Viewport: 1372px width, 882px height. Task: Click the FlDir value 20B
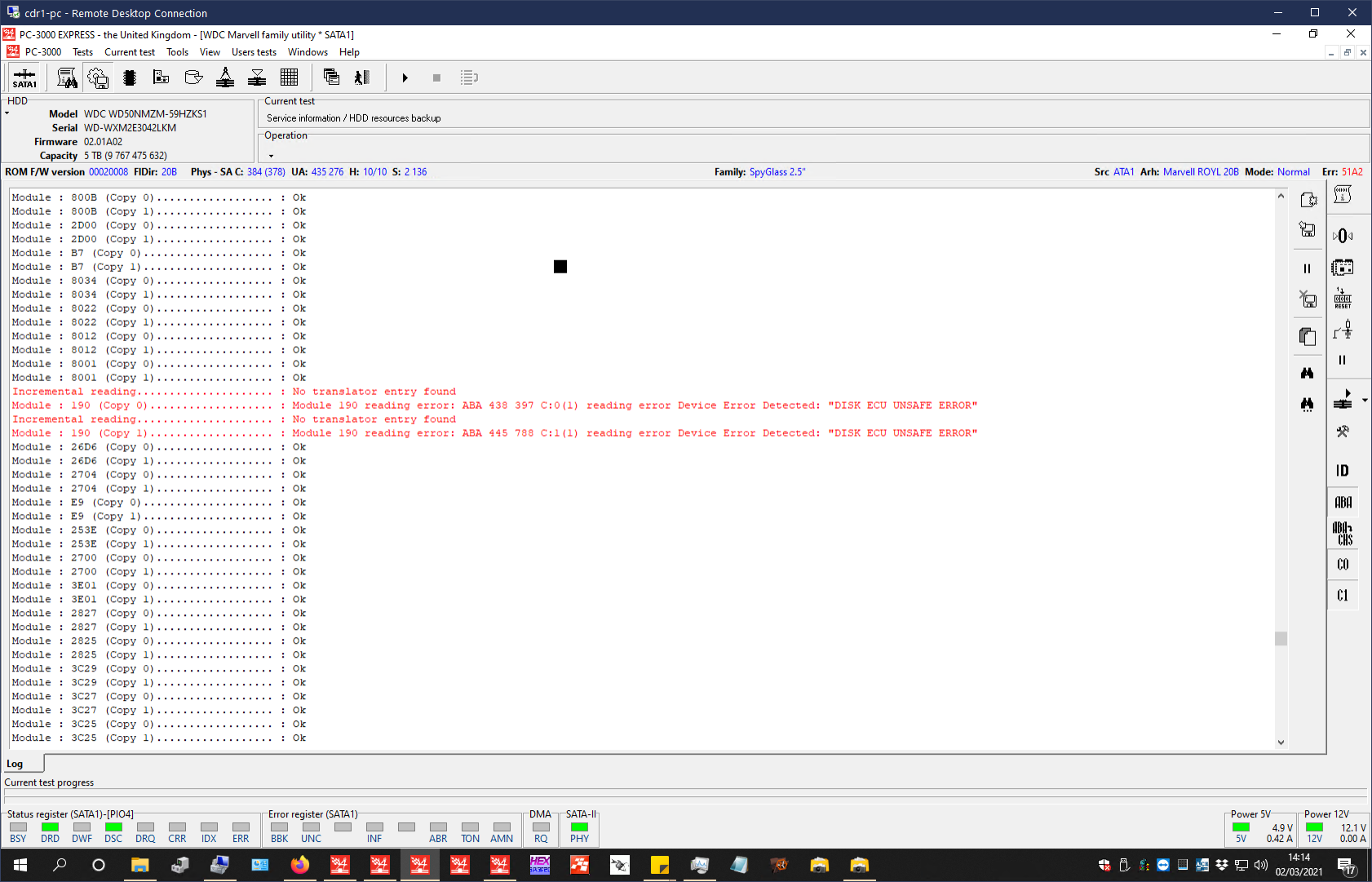[169, 172]
